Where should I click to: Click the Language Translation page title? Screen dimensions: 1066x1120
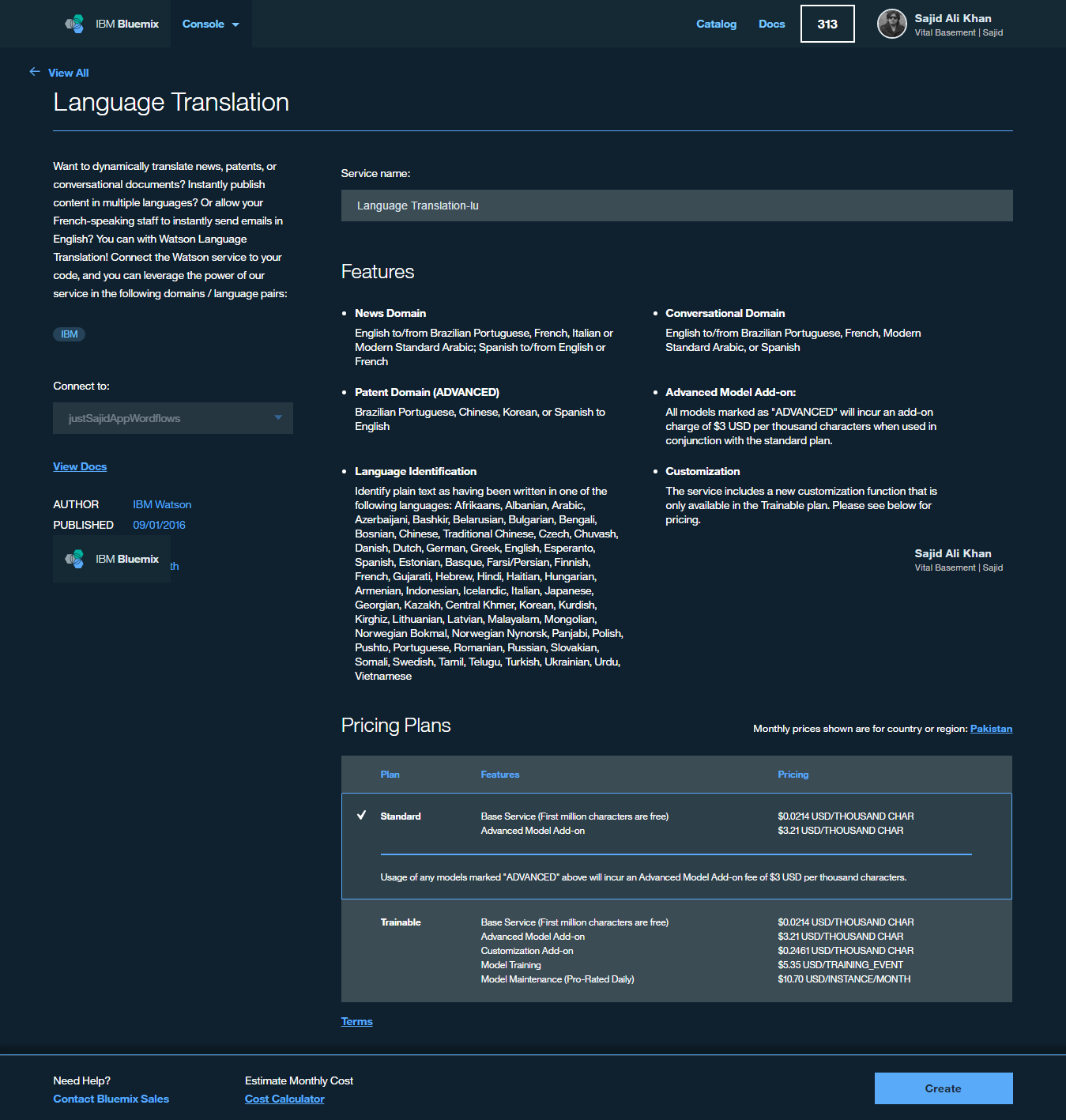pos(171,102)
